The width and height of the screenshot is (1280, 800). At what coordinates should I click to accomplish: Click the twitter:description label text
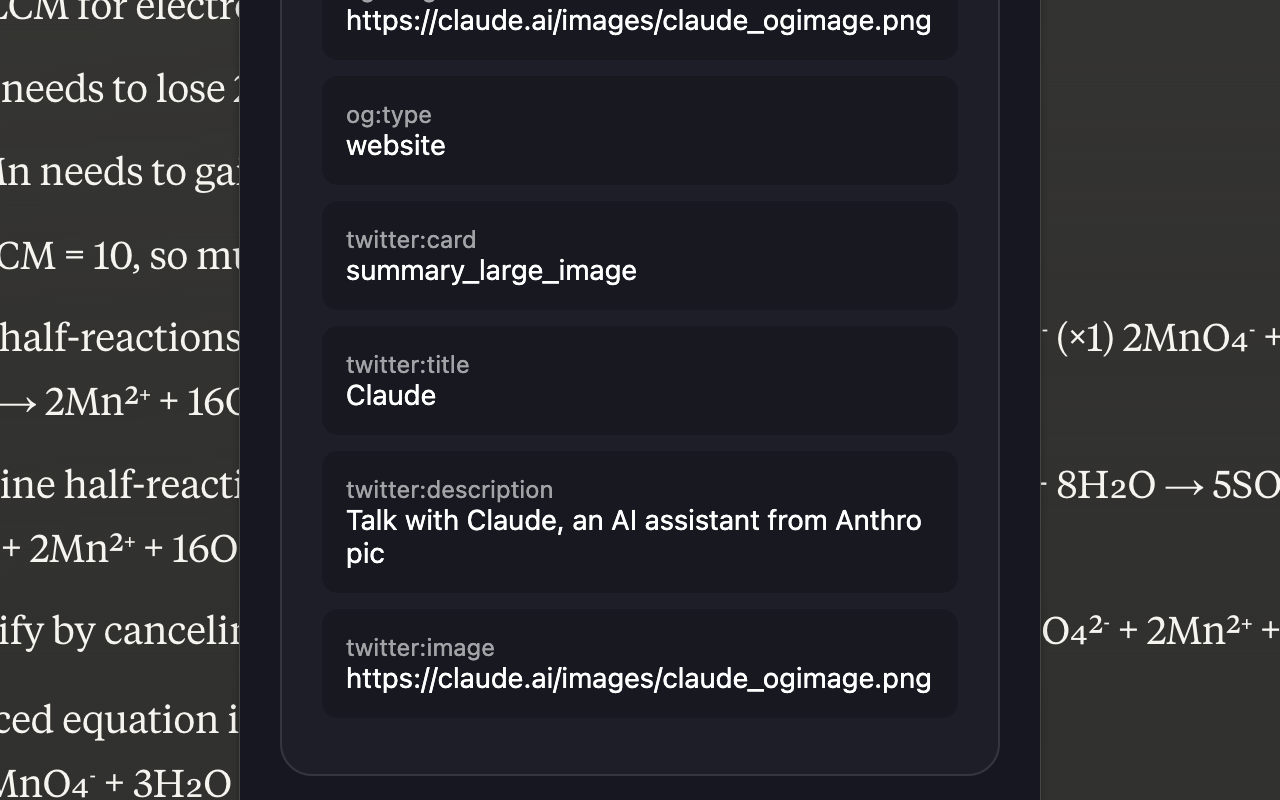click(450, 489)
